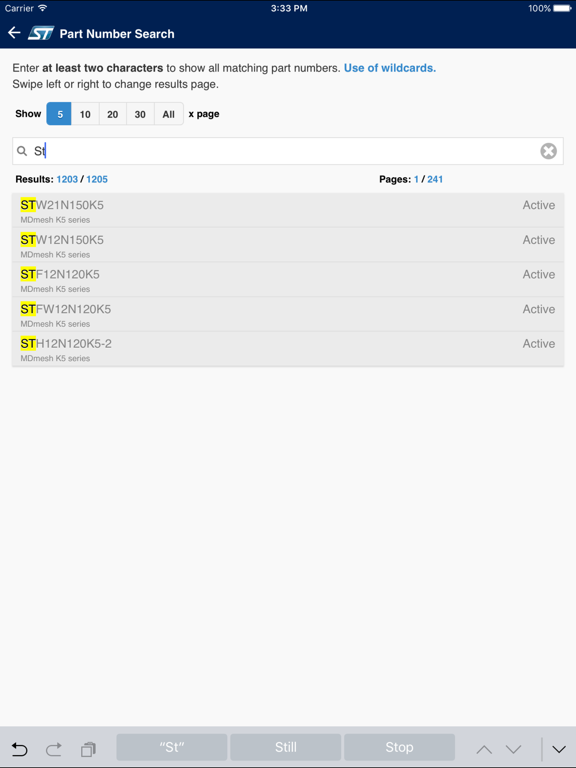
Task: Dismiss keyboard with rightmost chevron
Action: (559, 749)
